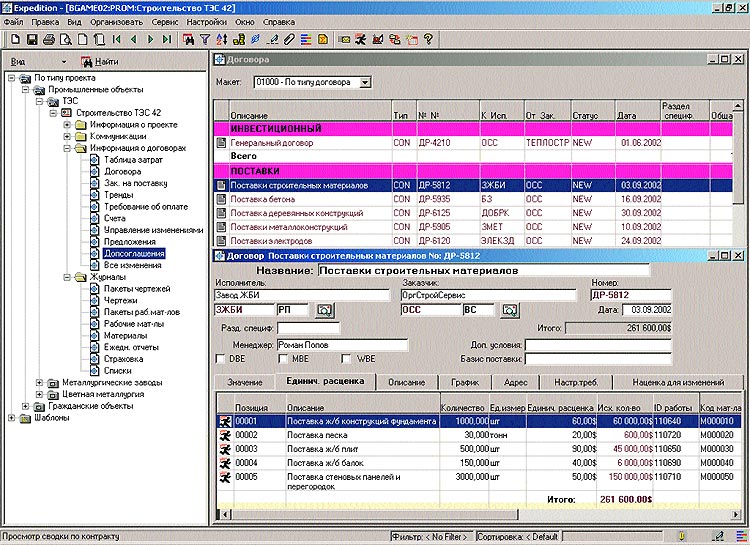Click the Print icon in the toolbar
The width and height of the screenshot is (750, 545).
(49, 40)
